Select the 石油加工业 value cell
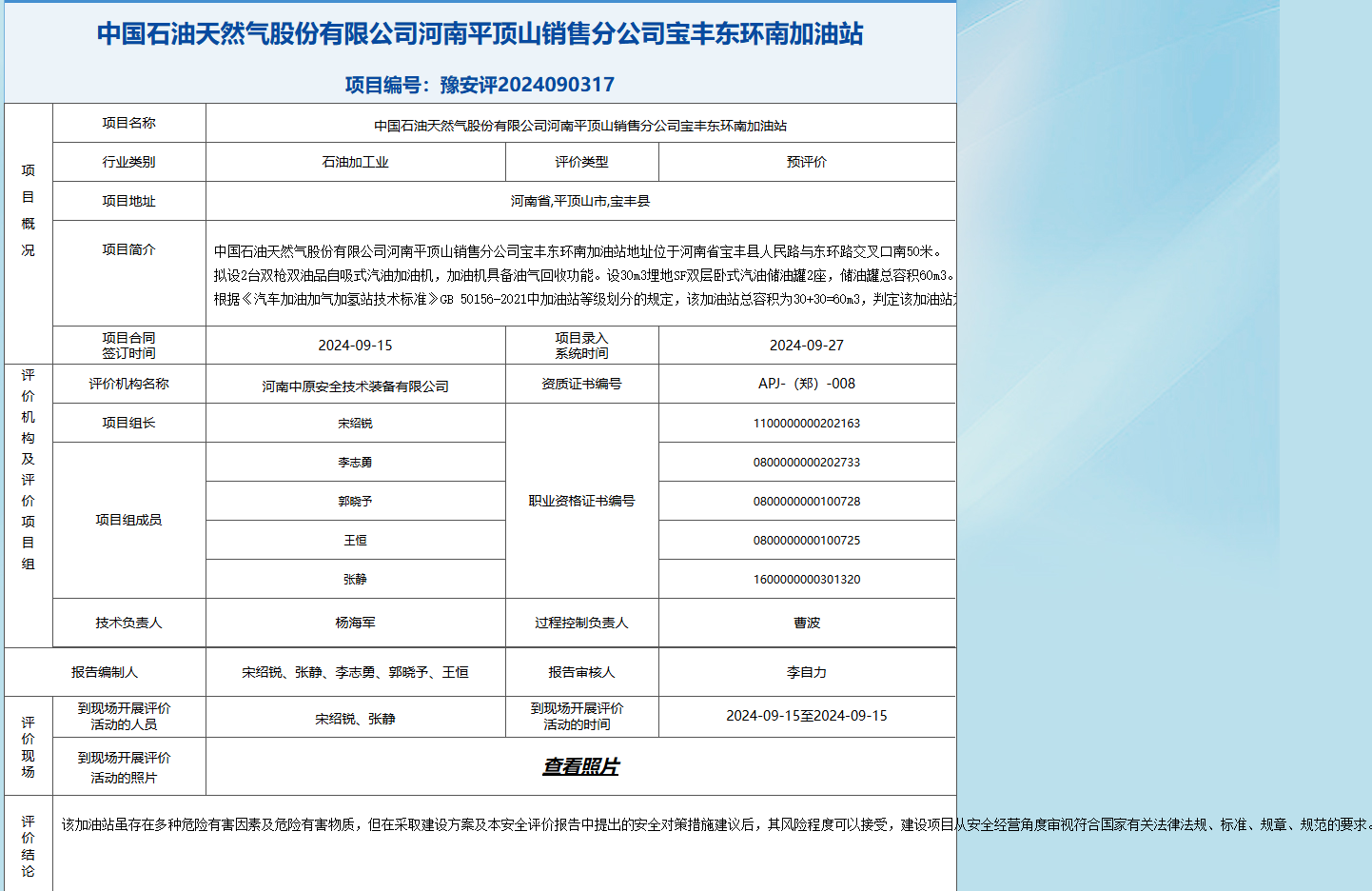 coord(356,162)
